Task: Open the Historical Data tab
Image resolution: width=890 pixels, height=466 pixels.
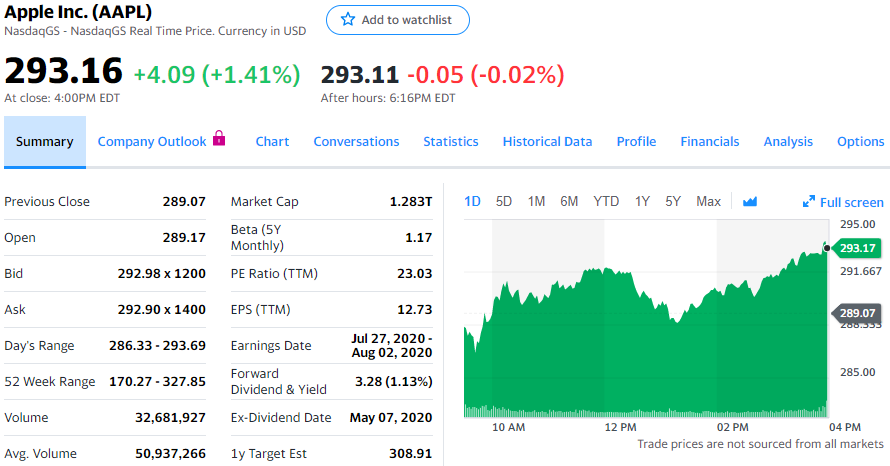Action: pyautogui.click(x=547, y=142)
